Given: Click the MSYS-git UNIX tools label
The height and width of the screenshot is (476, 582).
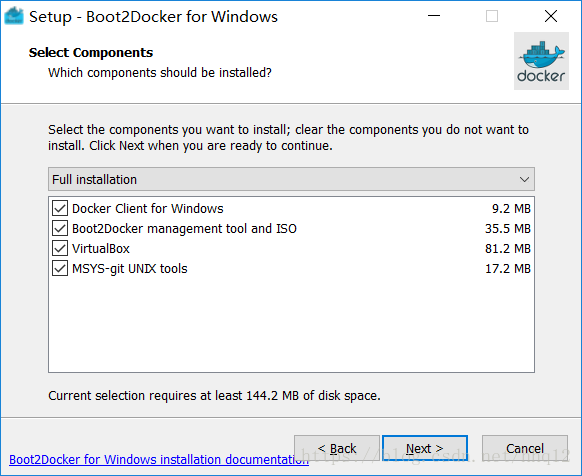Looking at the screenshot, I should 130,268.
